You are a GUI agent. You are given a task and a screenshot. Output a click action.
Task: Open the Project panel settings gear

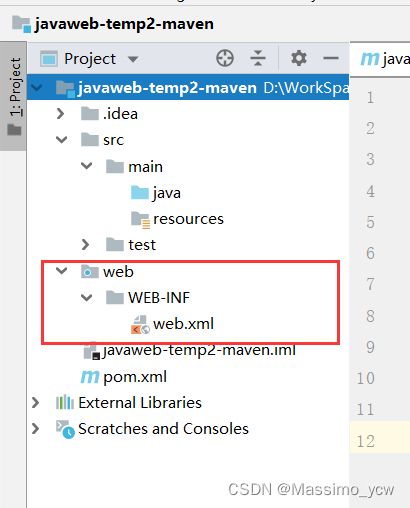pyautogui.click(x=299, y=58)
